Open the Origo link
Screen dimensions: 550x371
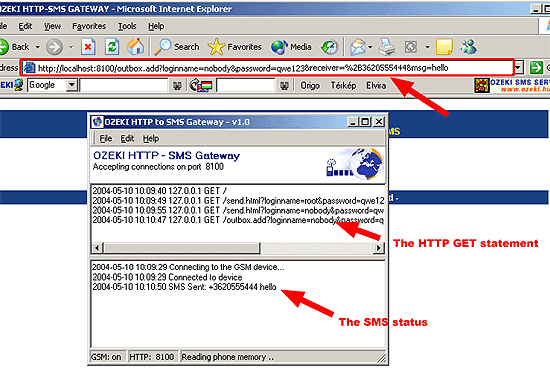point(310,86)
